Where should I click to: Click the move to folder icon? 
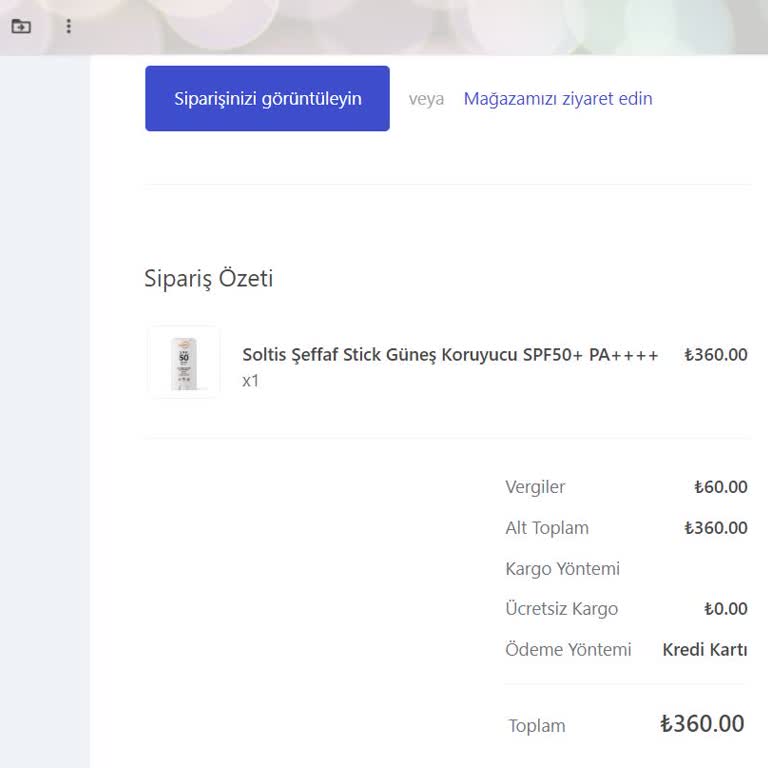tap(21, 26)
